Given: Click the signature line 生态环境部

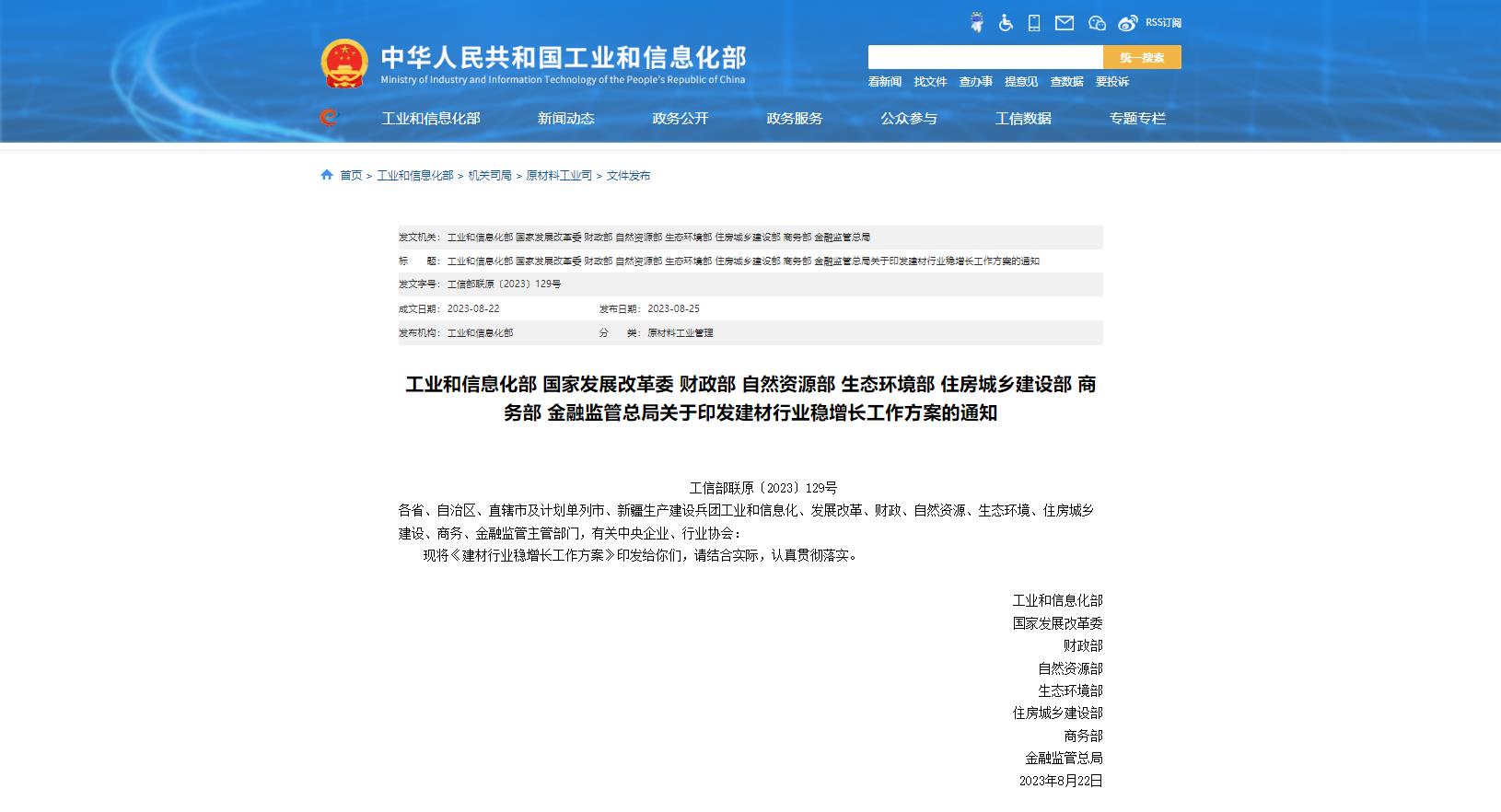Looking at the screenshot, I should coord(1070,690).
